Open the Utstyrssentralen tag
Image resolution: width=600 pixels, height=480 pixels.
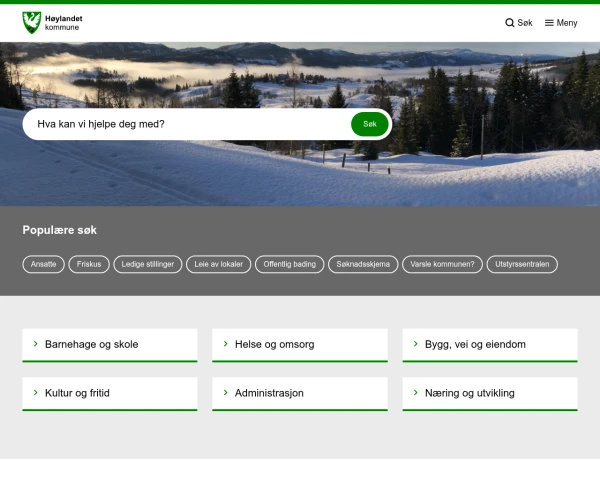point(522,265)
